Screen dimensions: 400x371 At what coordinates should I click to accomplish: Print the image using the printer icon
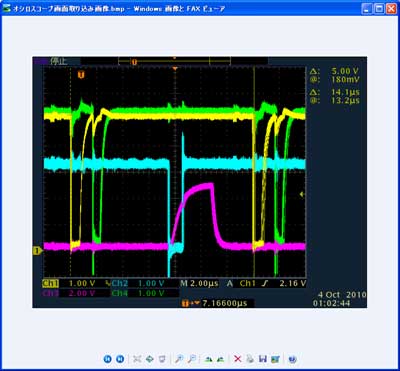pos(250,359)
